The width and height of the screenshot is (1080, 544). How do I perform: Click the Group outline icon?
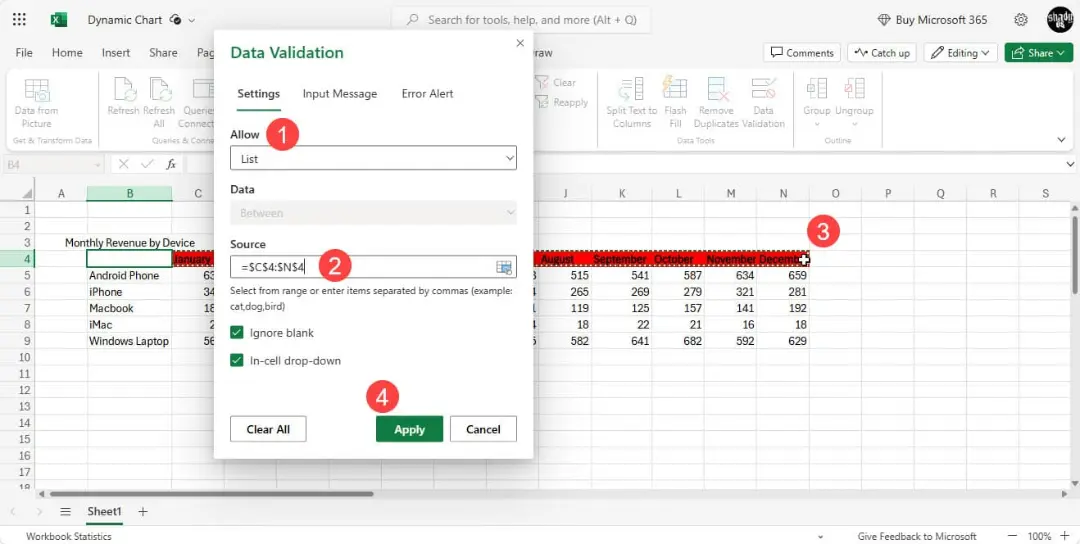[x=817, y=89]
